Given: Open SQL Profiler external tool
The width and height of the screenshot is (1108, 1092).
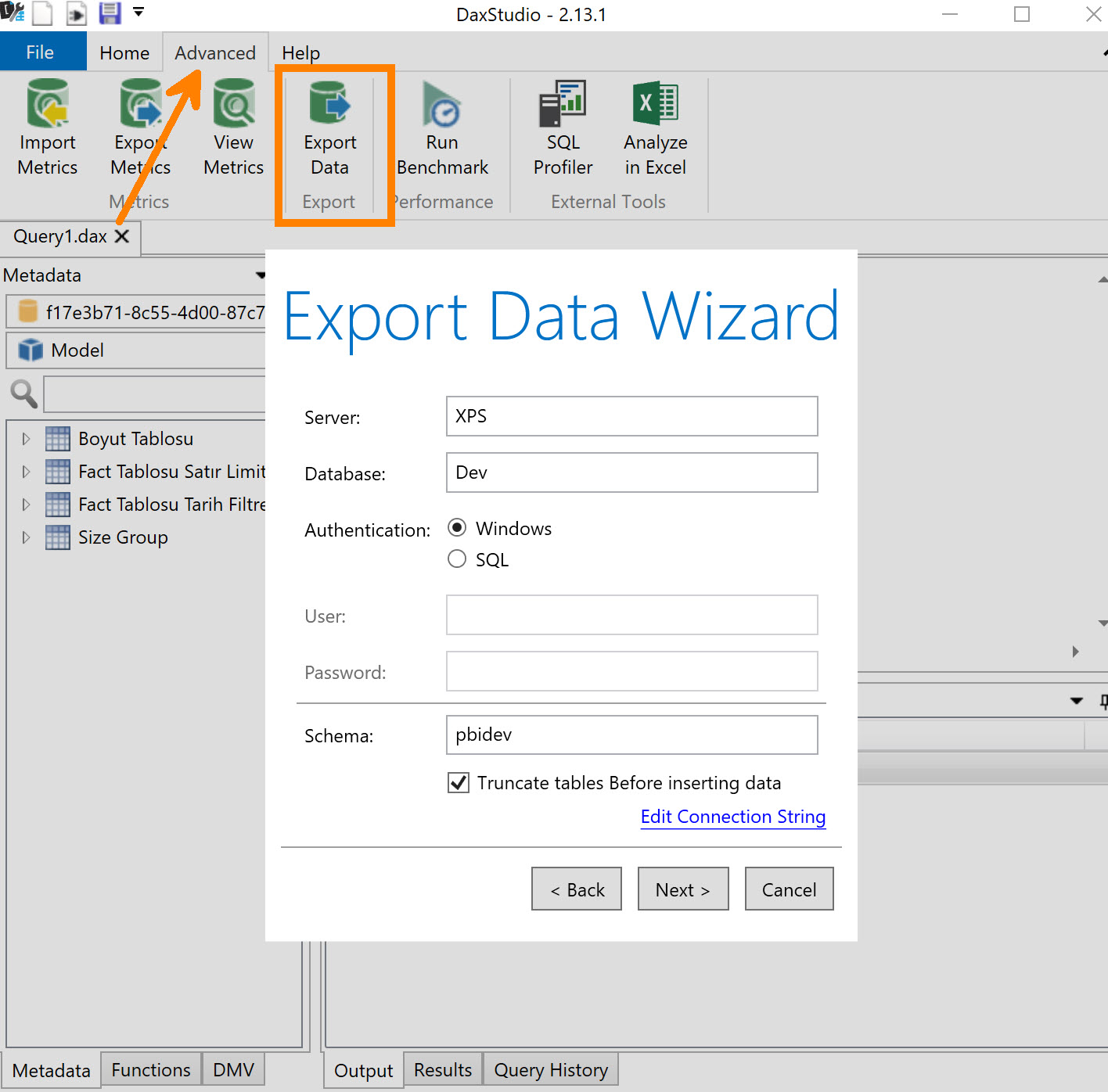Looking at the screenshot, I should click(x=563, y=129).
